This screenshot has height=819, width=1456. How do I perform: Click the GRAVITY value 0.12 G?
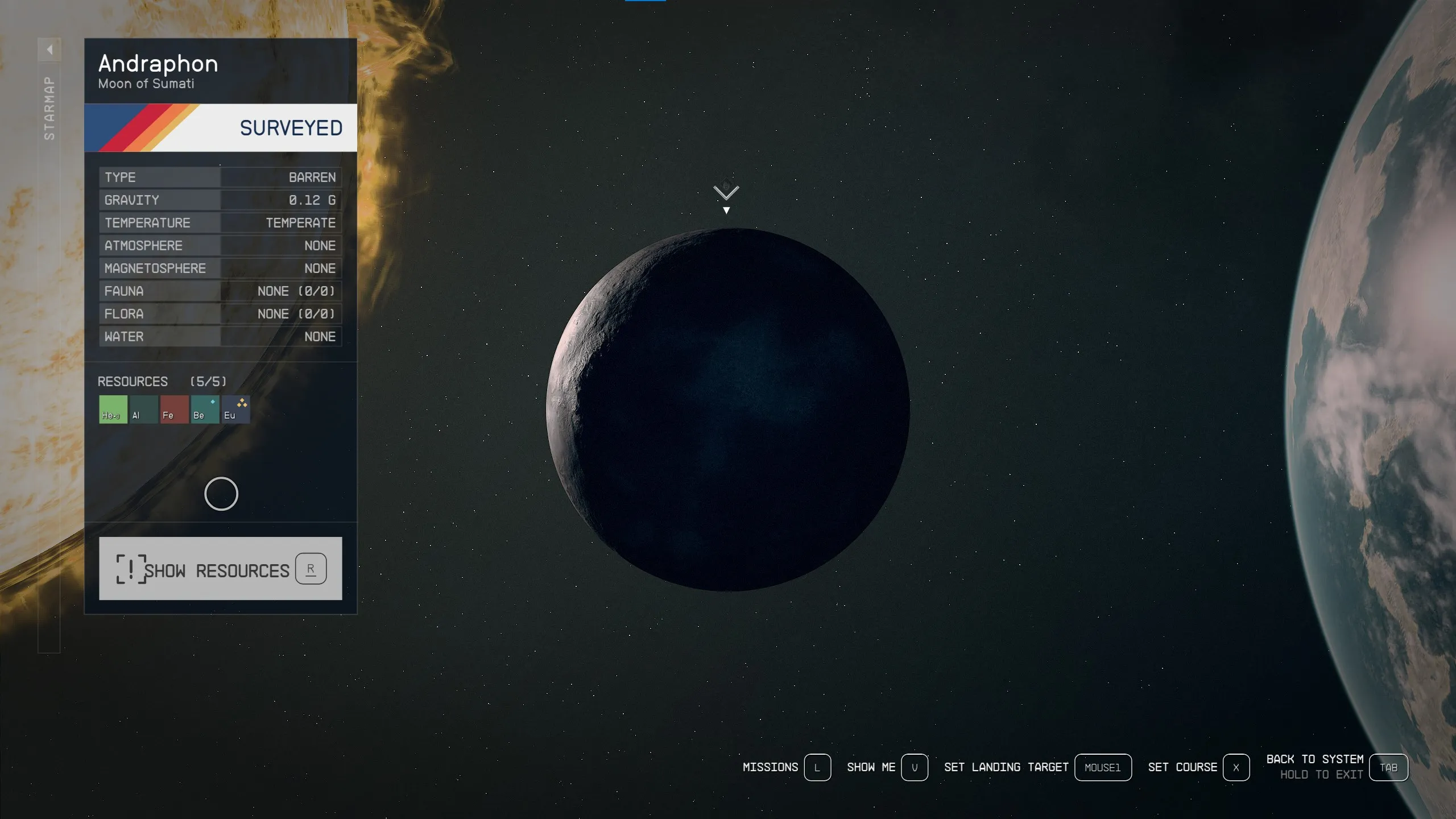(312, 200)
